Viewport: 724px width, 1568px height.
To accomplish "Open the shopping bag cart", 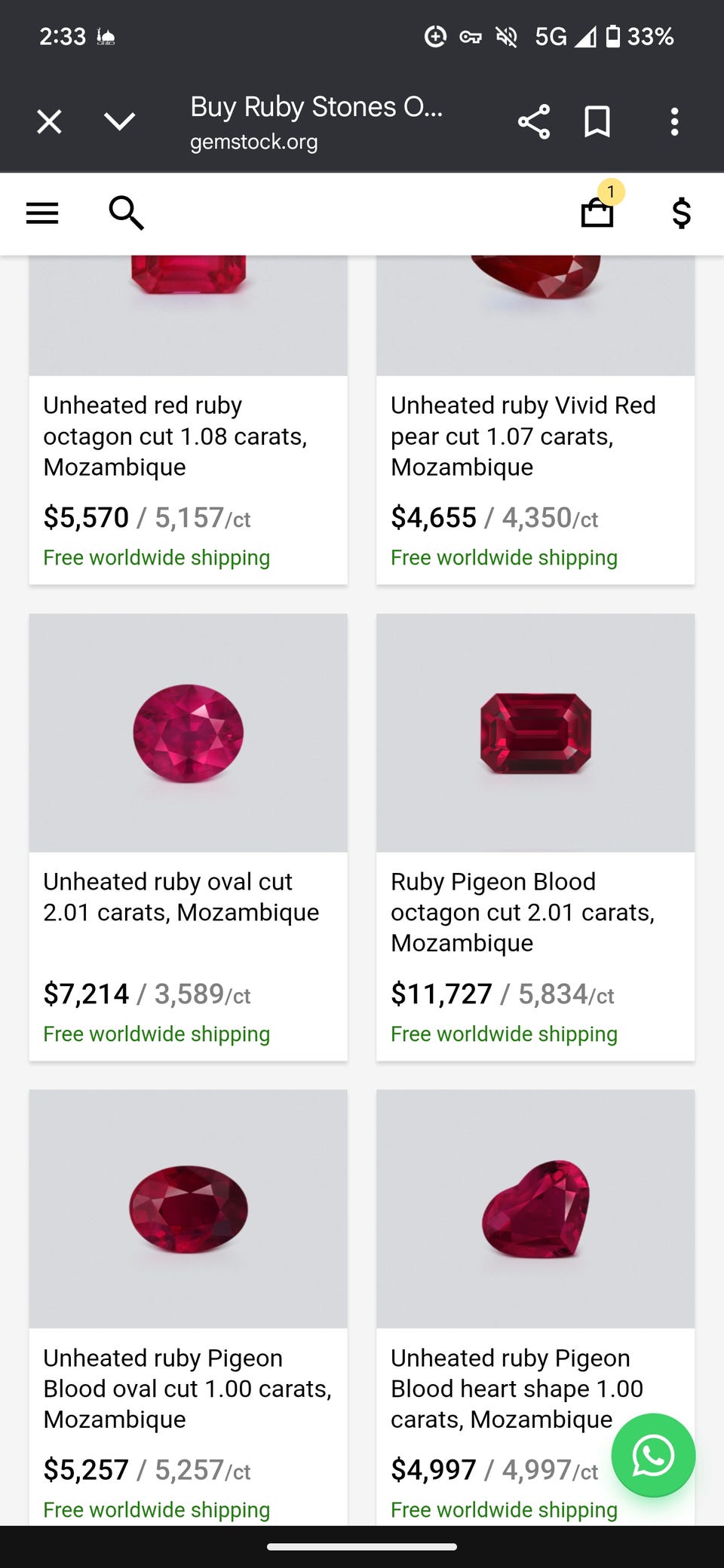I will pyautogui.click(x=597, y=212).
